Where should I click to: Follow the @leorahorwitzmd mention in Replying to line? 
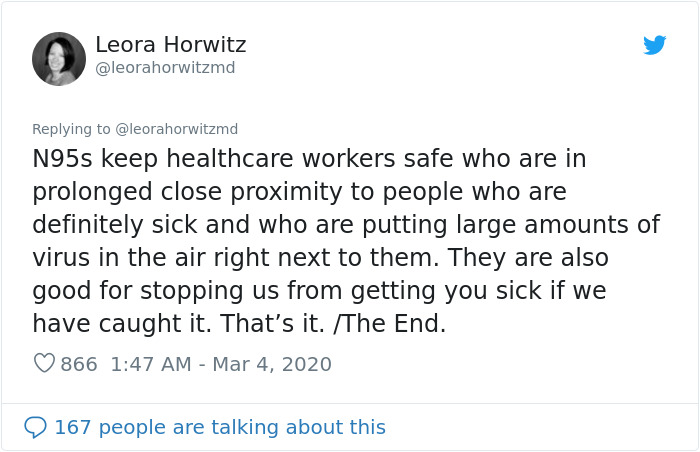[177, 129]
